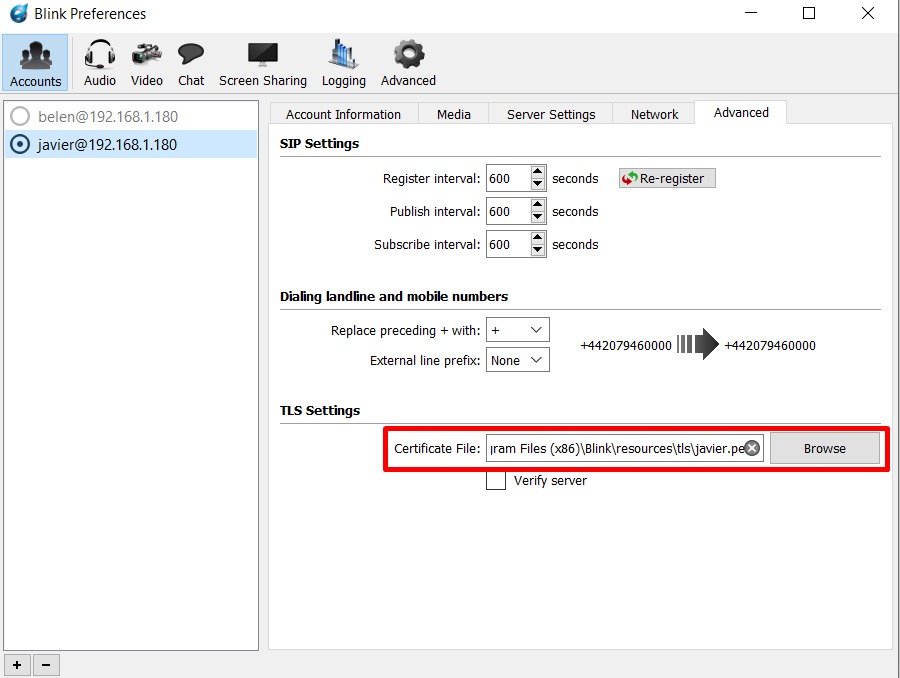Switch to the account Advanced tab
Screen dimensions: 900x678
741,113
